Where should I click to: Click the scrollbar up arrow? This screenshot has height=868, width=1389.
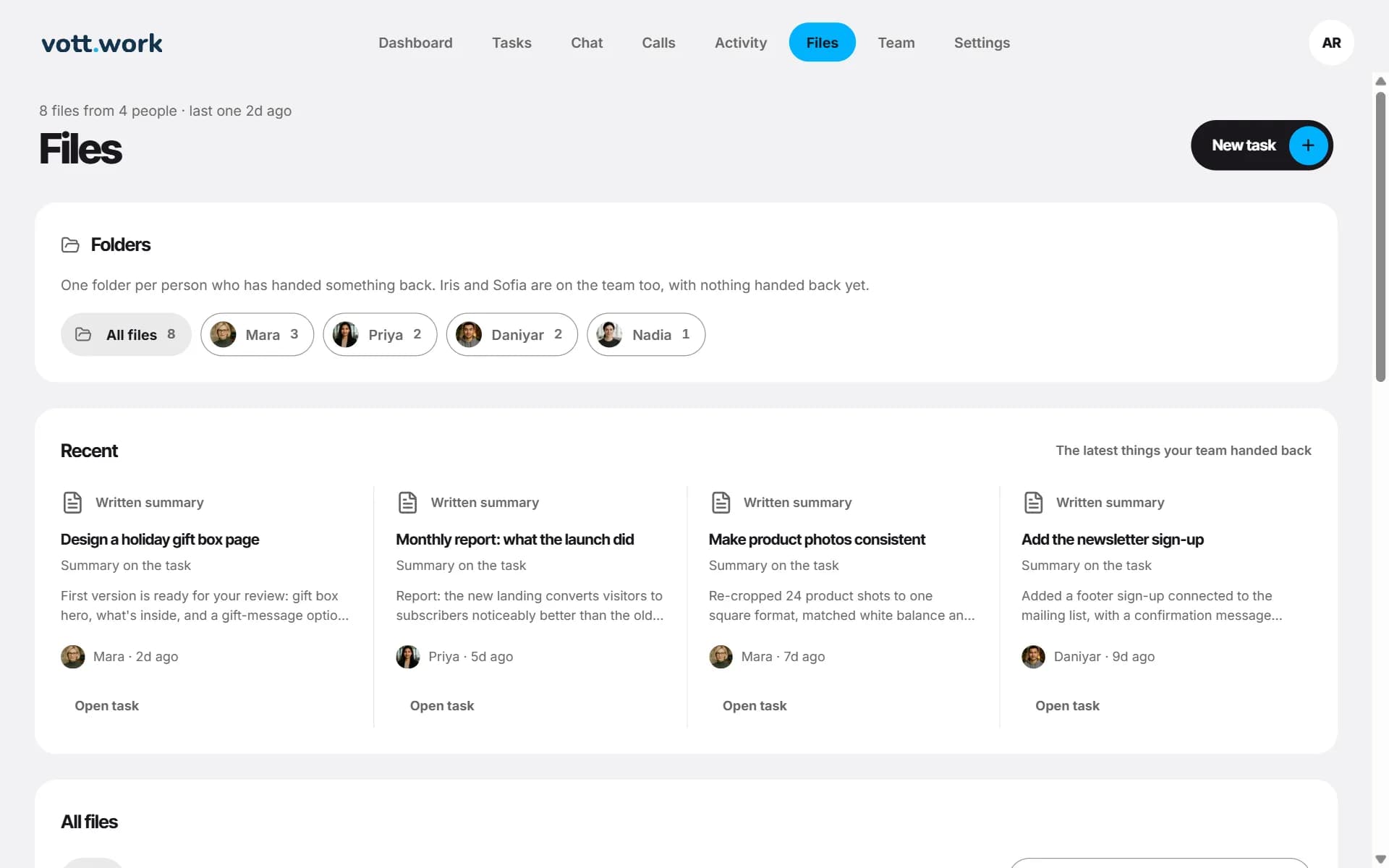tap(1380, 81)
